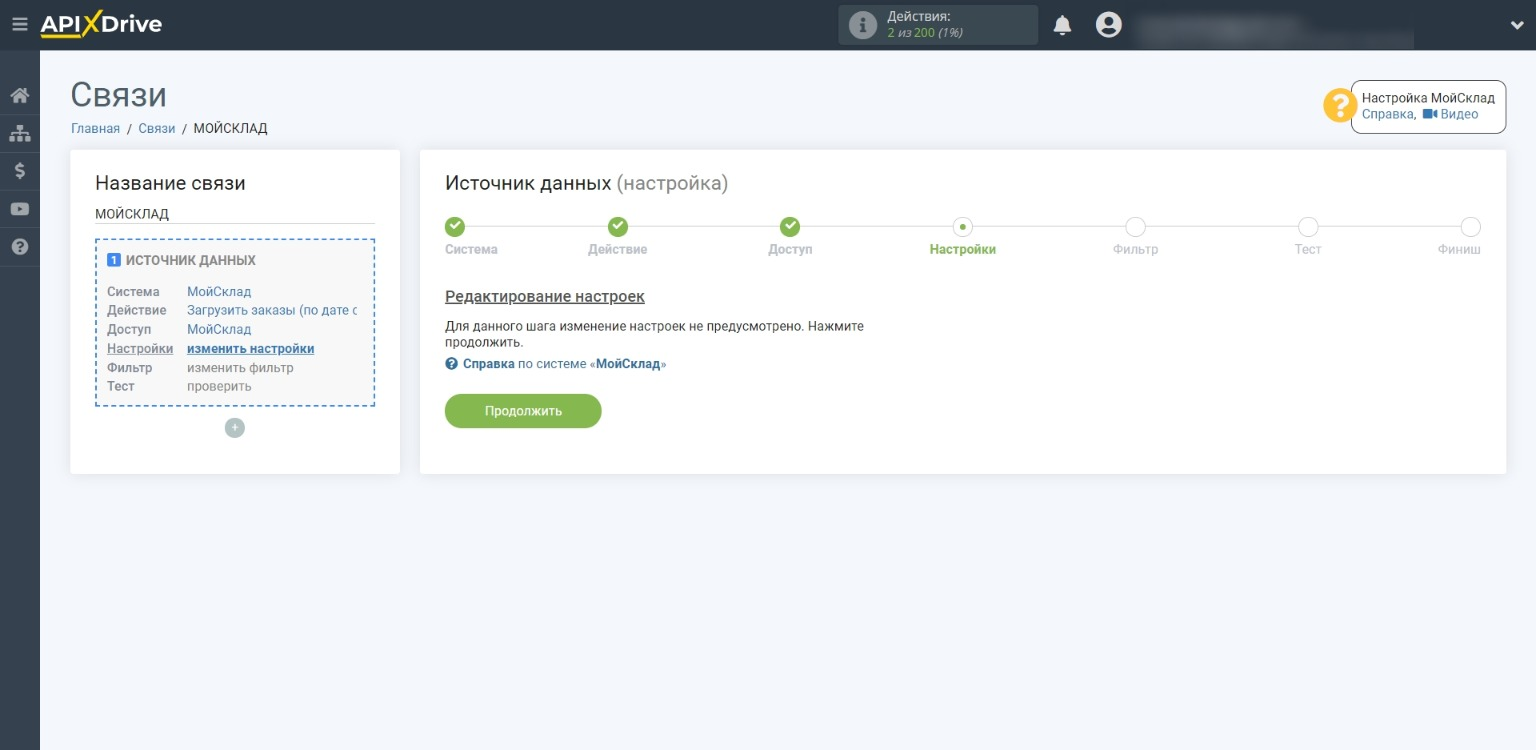Viewport: 1536px width, 750px height.
Task: Select the Тест step marker
Action: coord(1308,227)
